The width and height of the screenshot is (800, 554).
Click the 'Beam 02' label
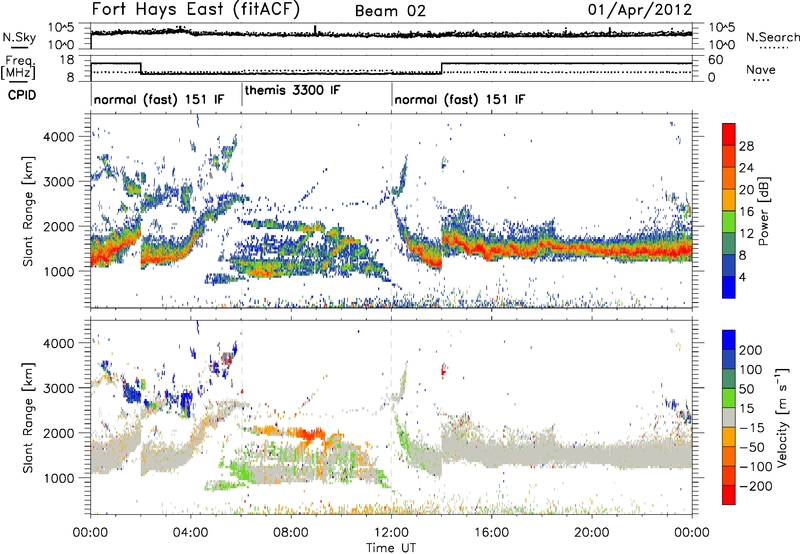coord(390,11)
